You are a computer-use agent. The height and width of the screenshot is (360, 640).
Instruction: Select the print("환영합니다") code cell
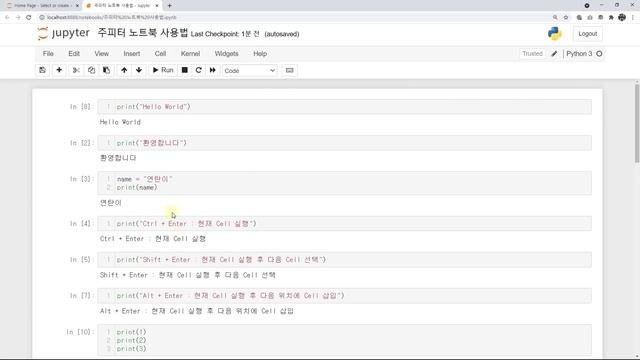[x=344, y=143]
